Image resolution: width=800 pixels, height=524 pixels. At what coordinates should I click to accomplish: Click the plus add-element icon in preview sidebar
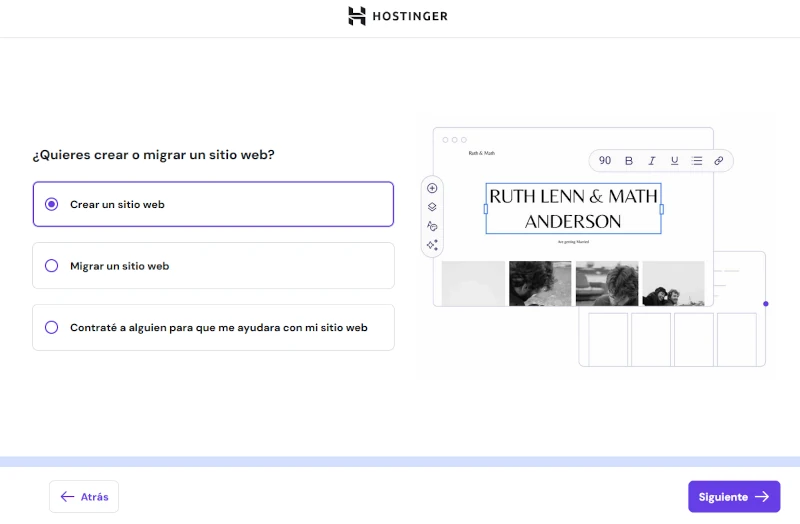pyautogui.click(x=432, y=188)
